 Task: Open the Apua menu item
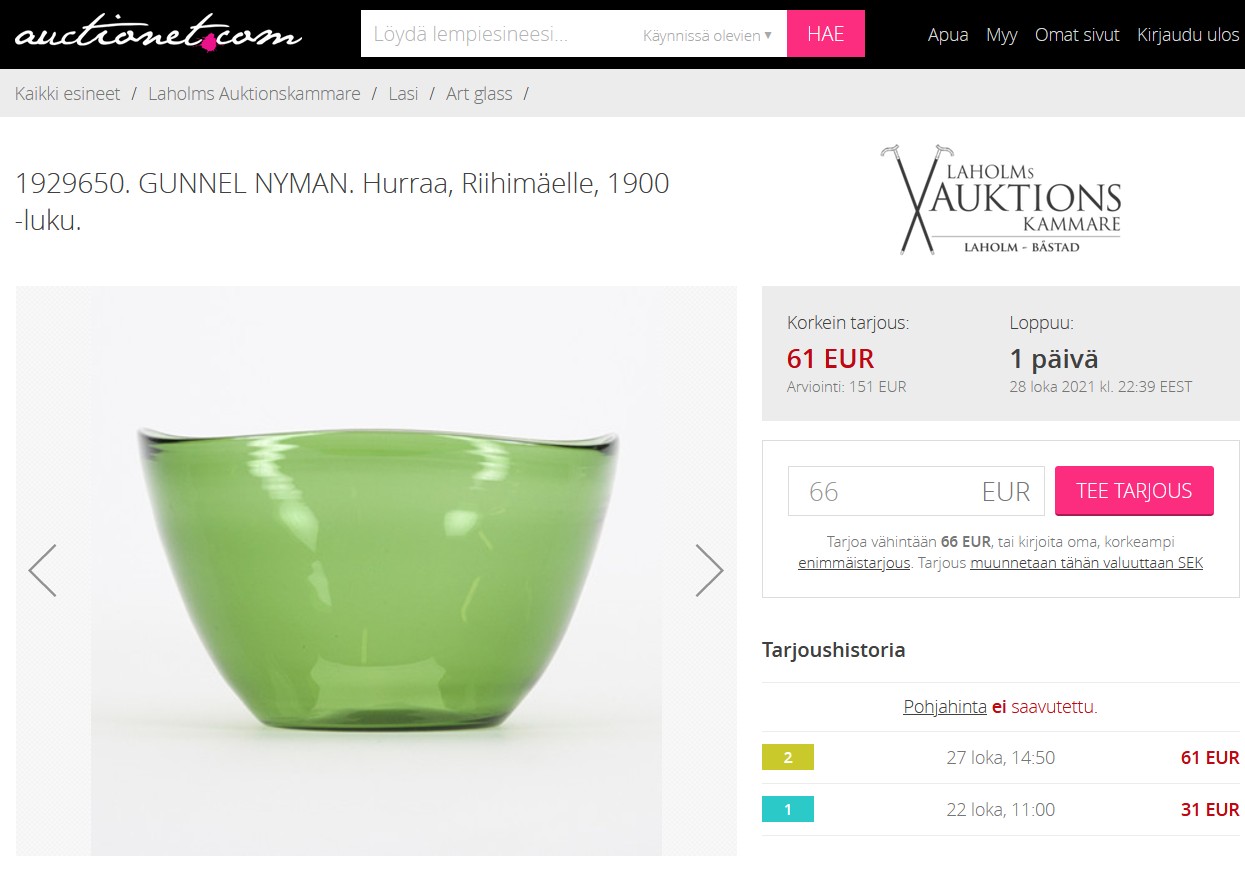(948, 35)
